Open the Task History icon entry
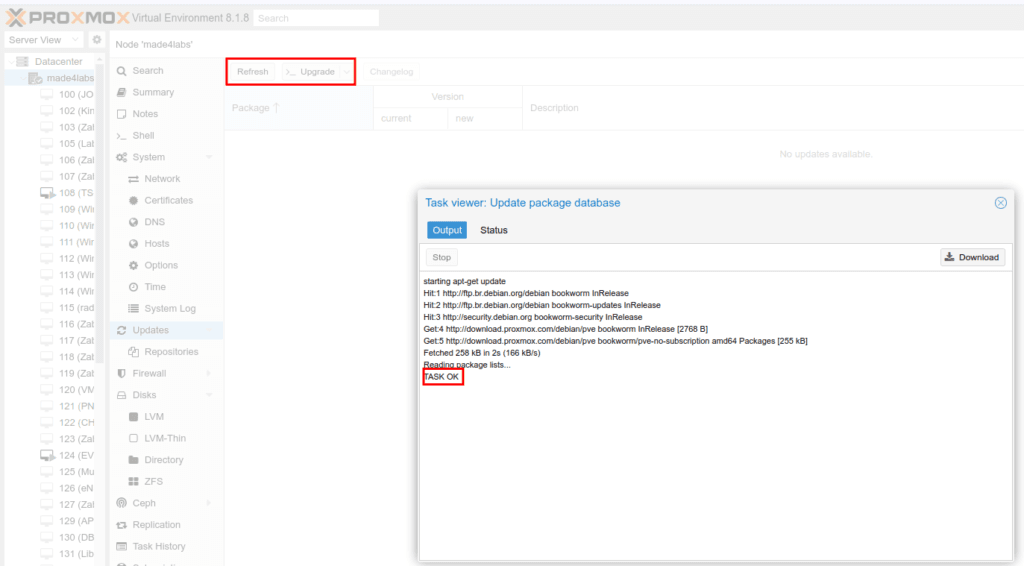Screen dimensions: 1024x566 click(121, 546)
